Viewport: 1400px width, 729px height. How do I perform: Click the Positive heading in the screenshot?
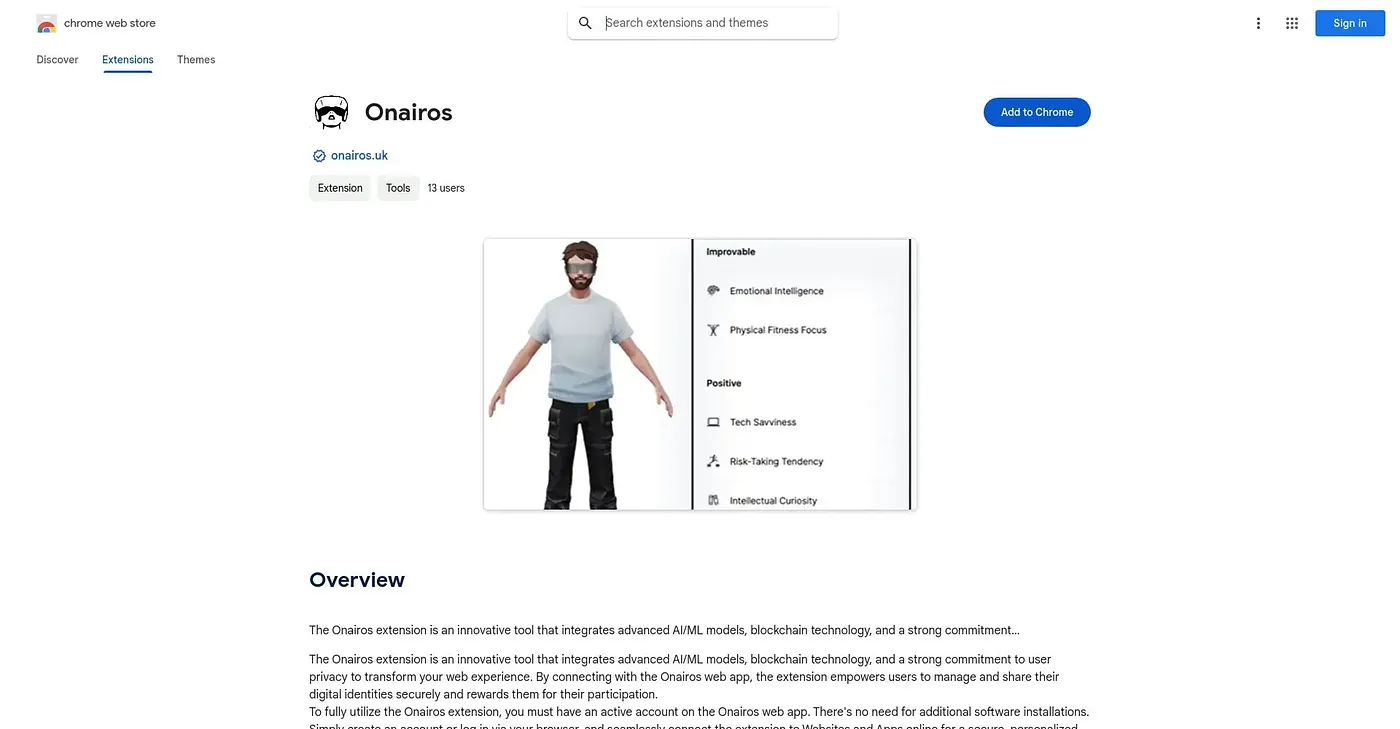[724, 383]
